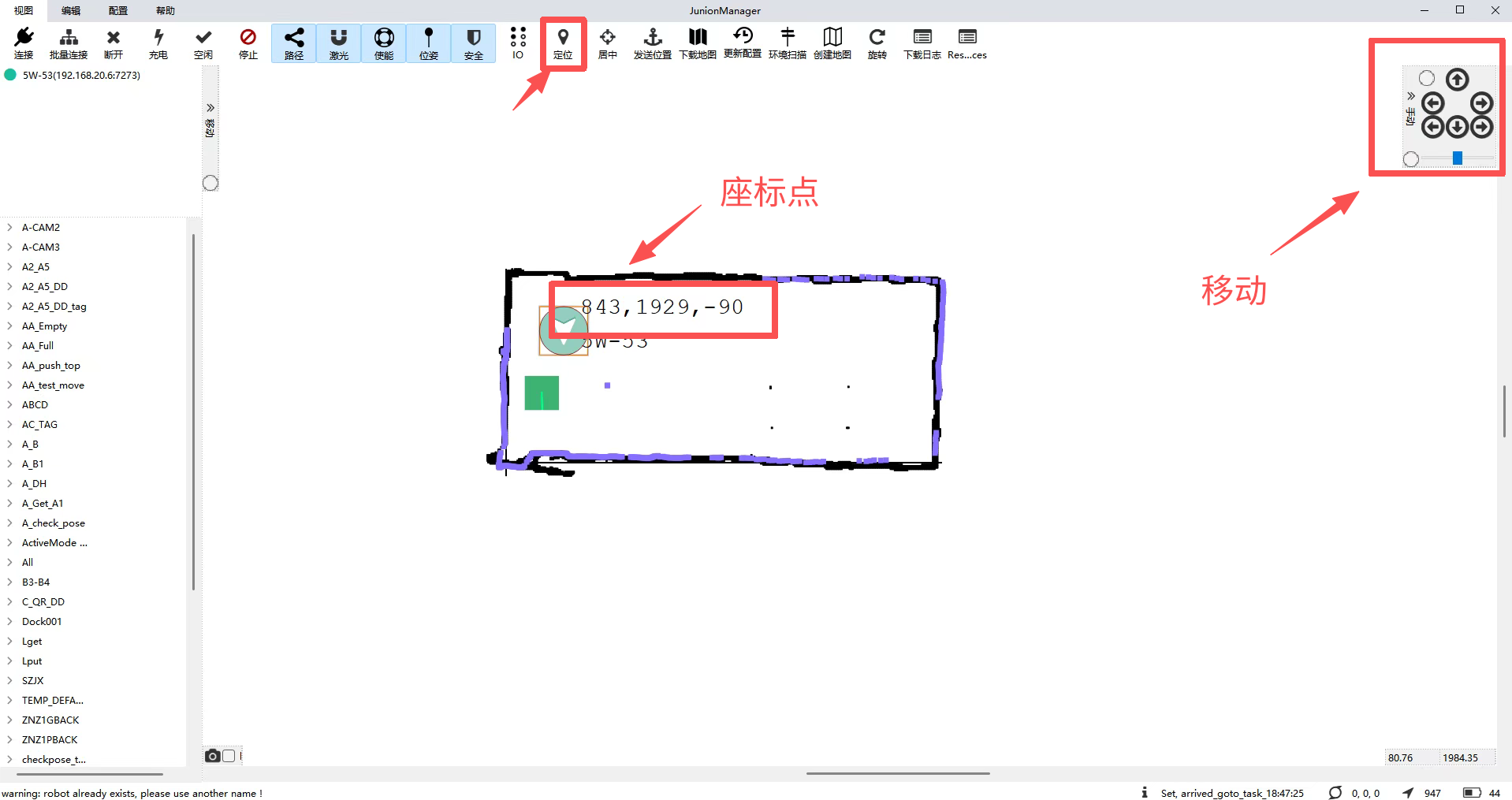Open the 帮助 help menu
1512x800 pixels.
point(166,10)
